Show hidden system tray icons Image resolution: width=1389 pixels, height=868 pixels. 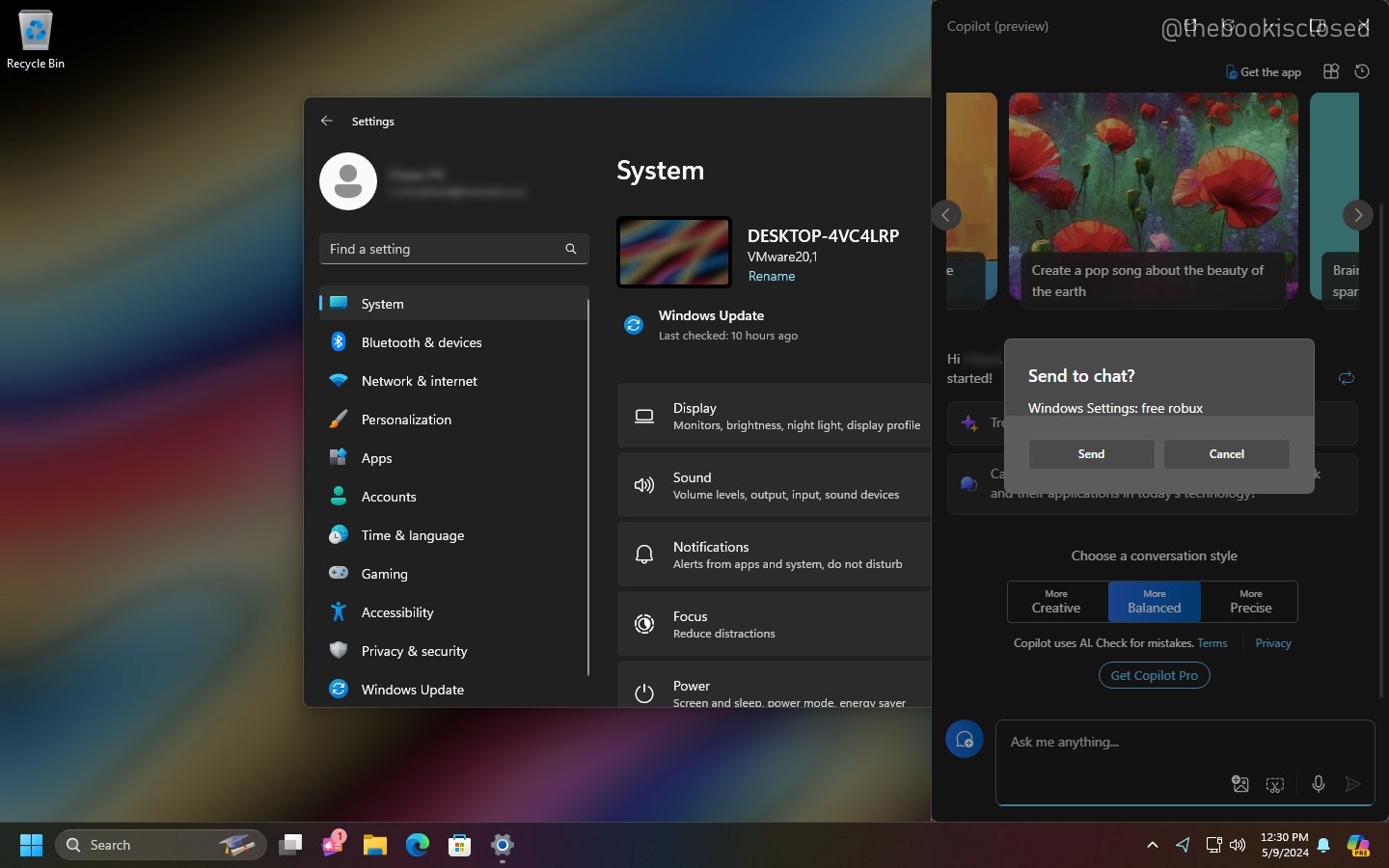pyautogui.click(x=1152, y=845)
